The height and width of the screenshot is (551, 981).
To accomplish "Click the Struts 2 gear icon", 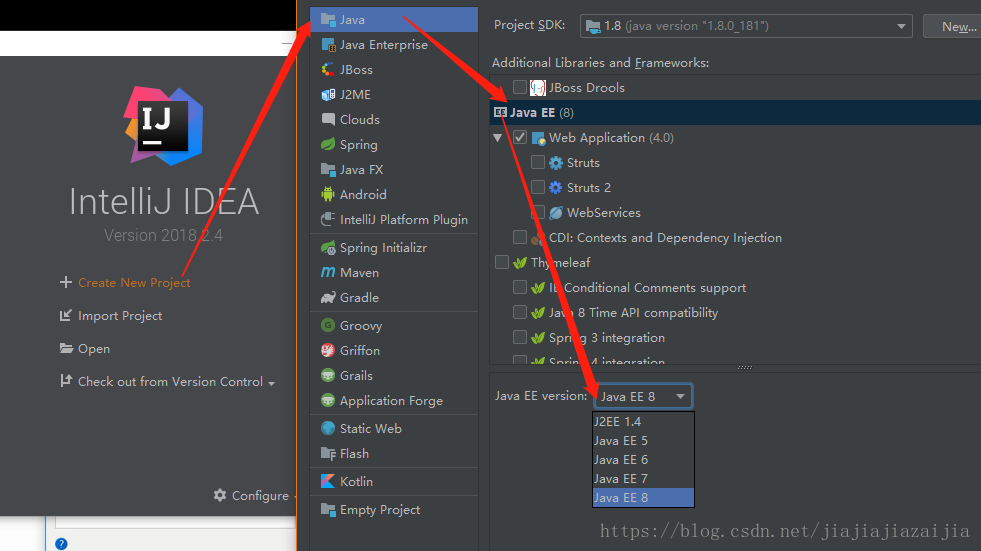I will [556, 188].
